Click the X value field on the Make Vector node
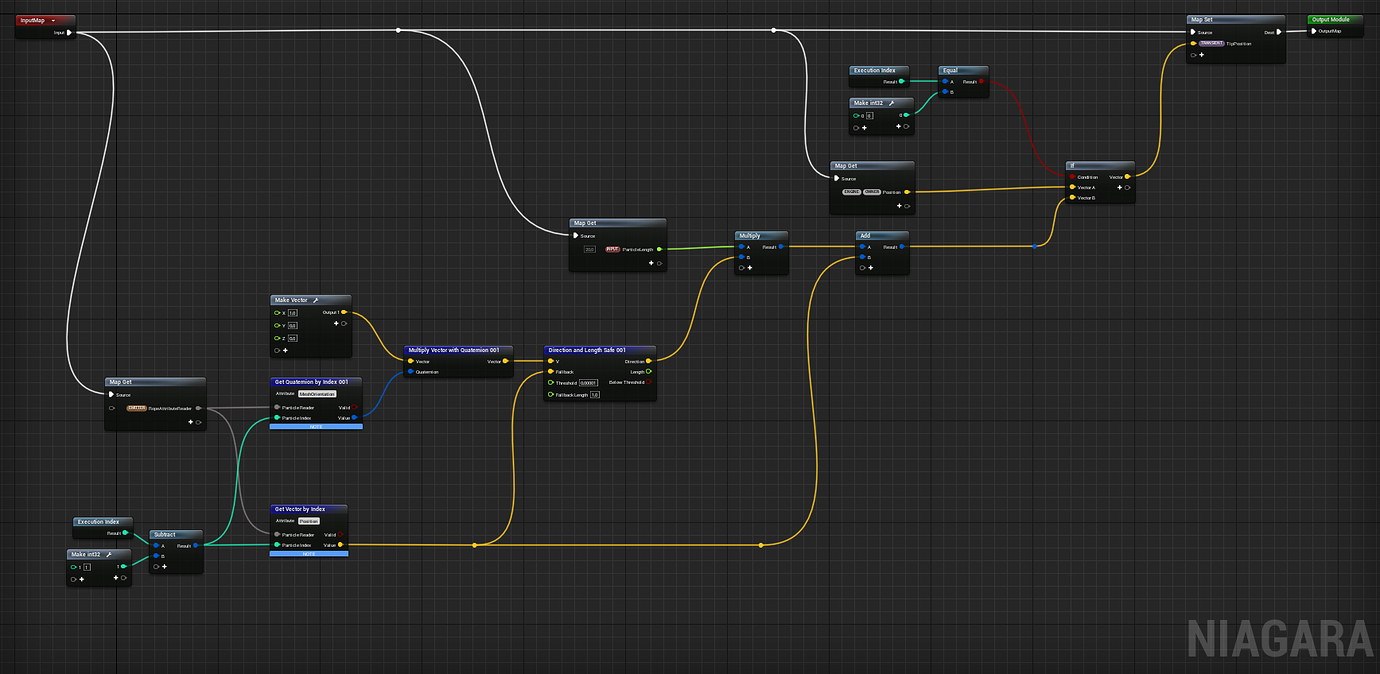Viewport: 1380px width, 674px height. 292,313
